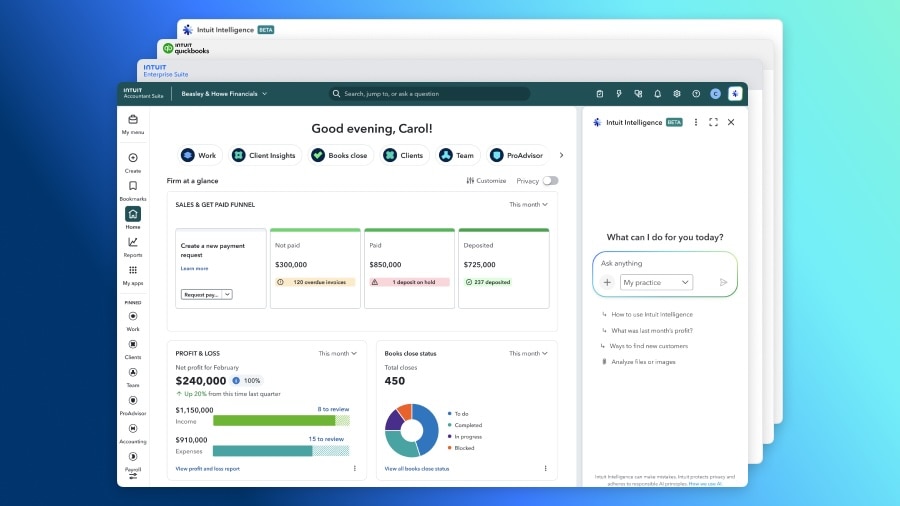The image size is (900, 506).
Task: Expand Intuit Intelligence panel to fullscreen
Action: click(x=713, y=122)
